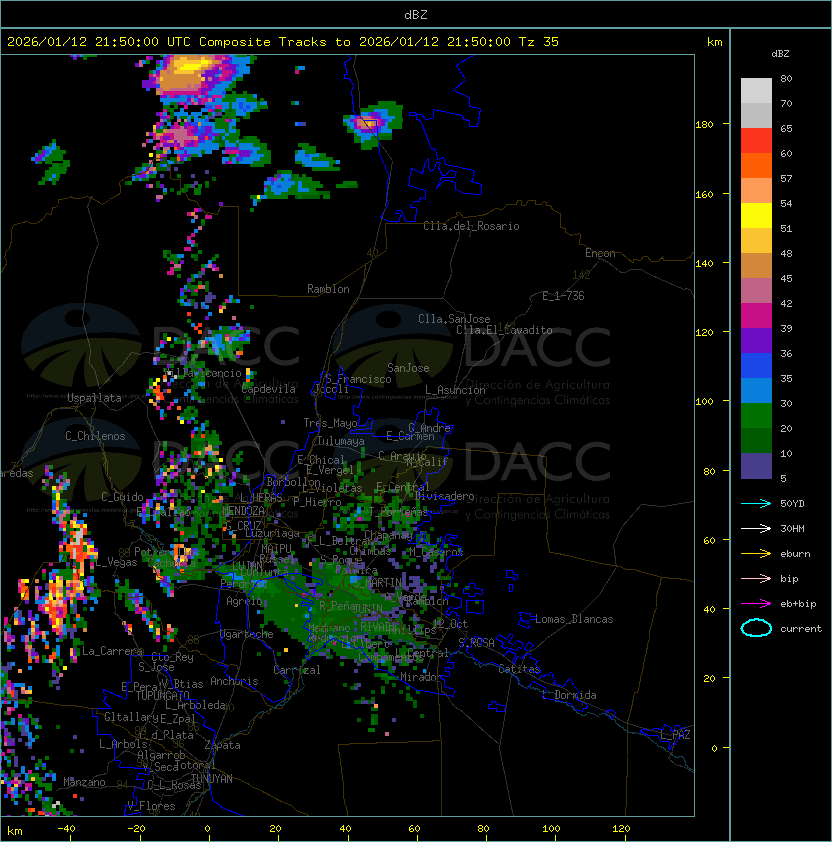Click the cyan 50YD track arrow in legend
This screenshot has width=832, height=842.
point(756,503)
